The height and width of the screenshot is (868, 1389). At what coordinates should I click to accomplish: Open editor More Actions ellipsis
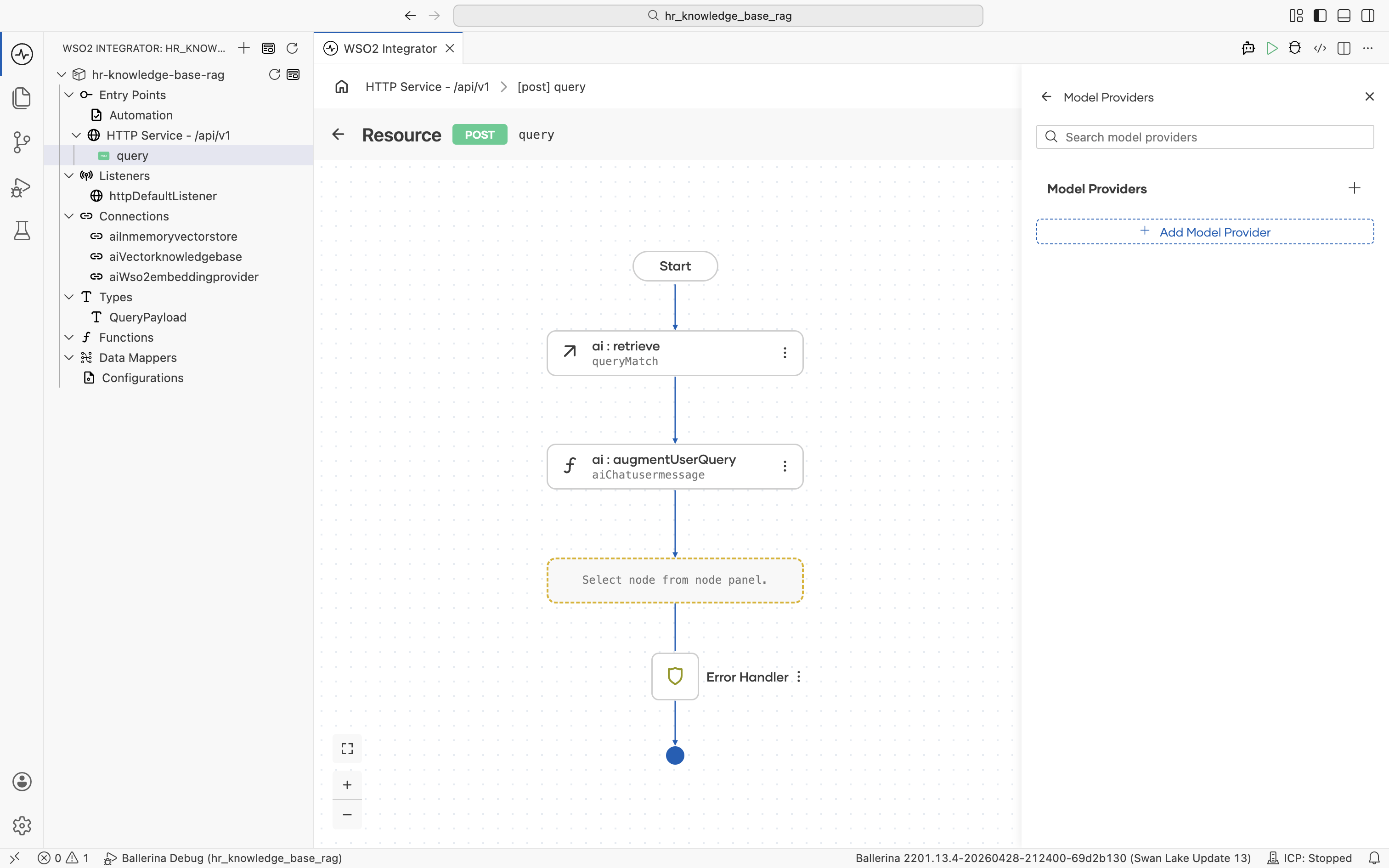click(x=1368, y=48)
